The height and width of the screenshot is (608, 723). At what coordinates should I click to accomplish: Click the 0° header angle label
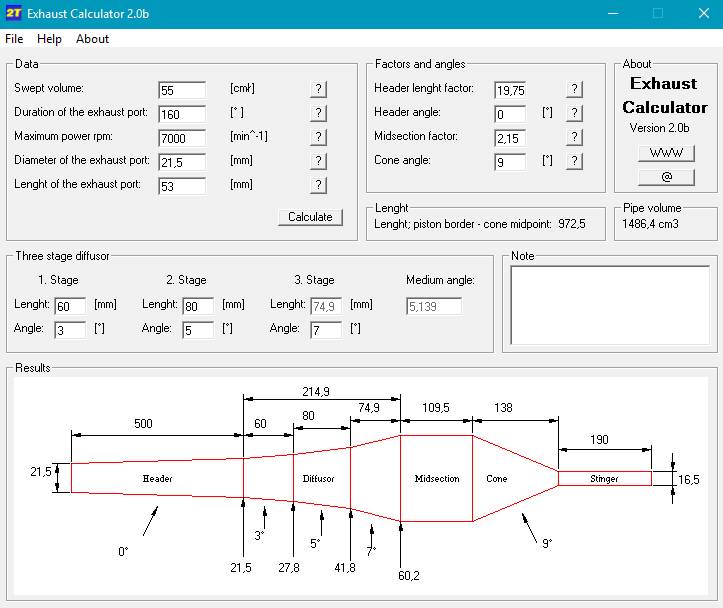click(x=123, y=552)
